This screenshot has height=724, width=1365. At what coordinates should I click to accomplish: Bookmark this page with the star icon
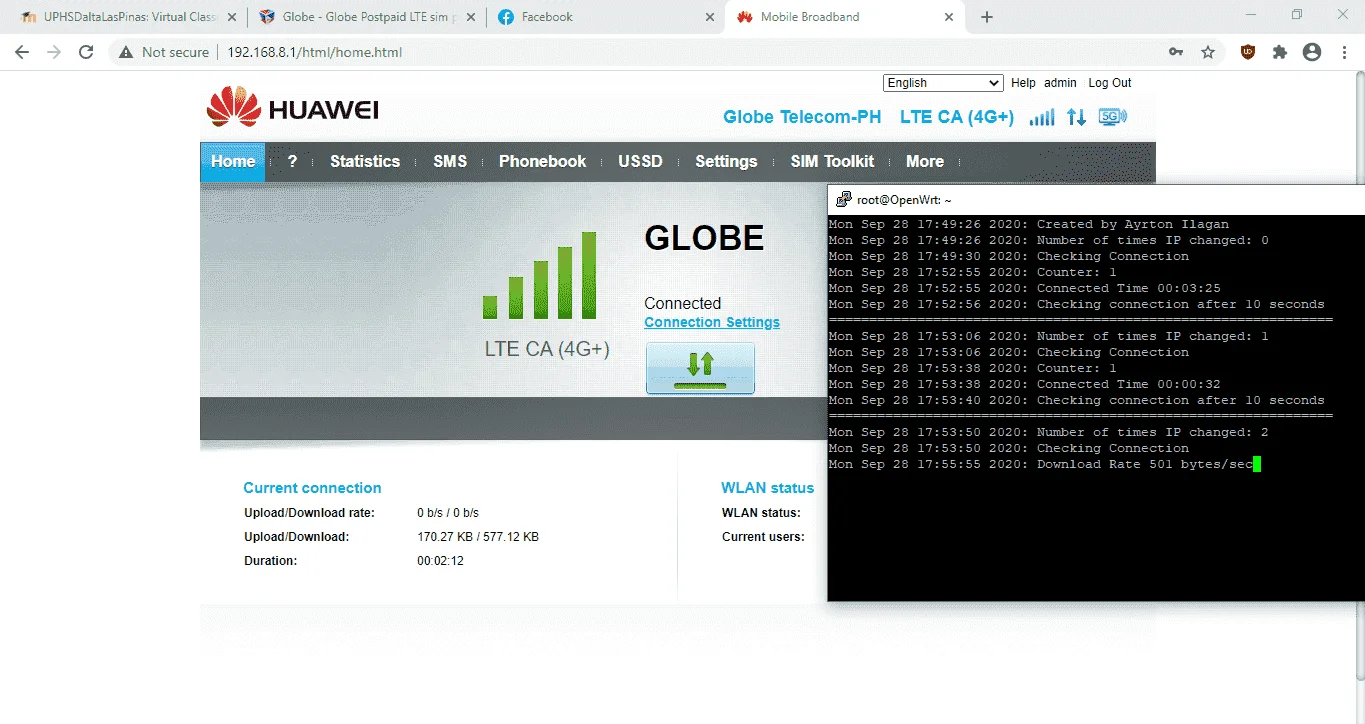pos(1208,52)
